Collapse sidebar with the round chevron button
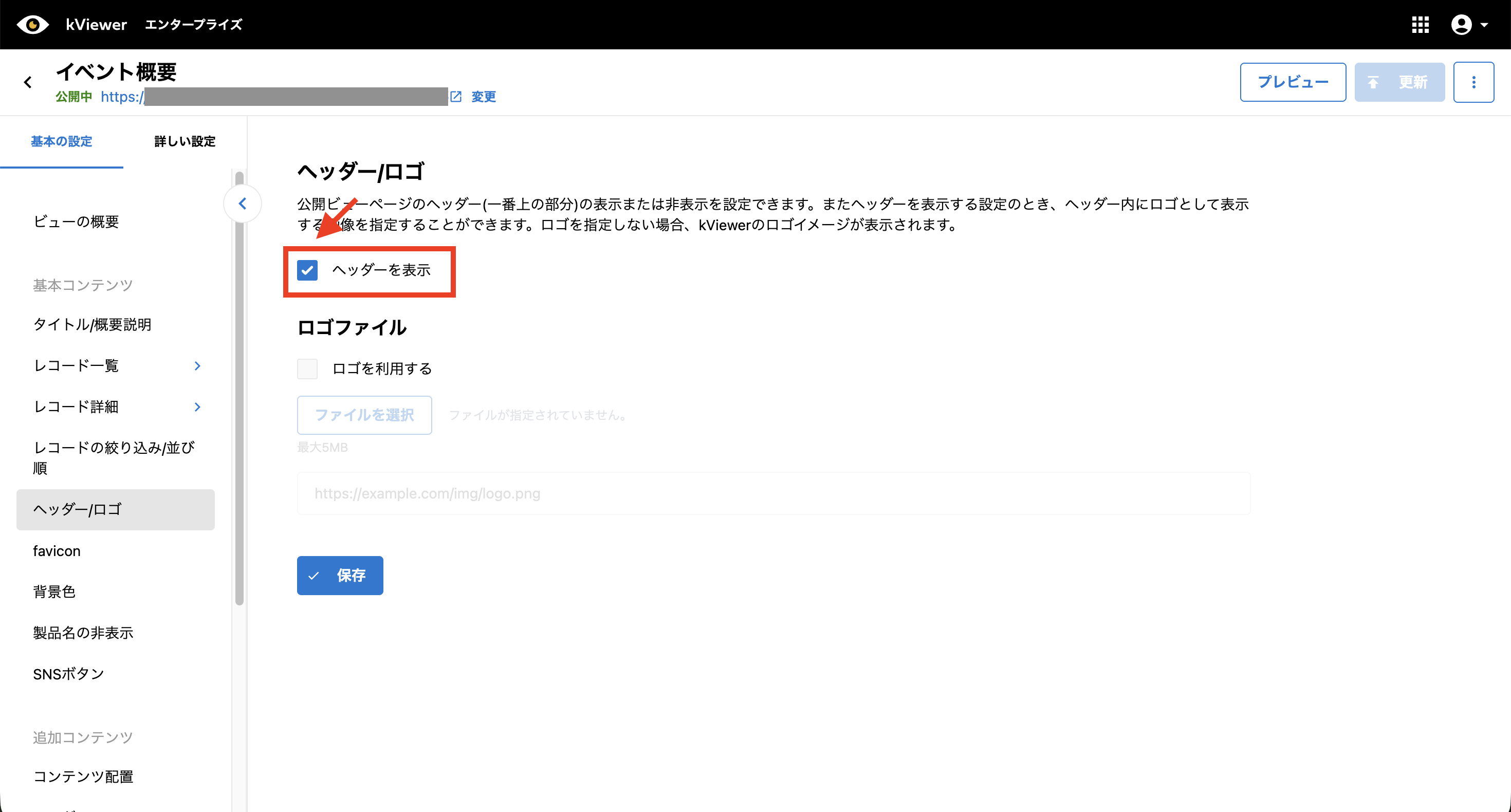 coord(242,204)
